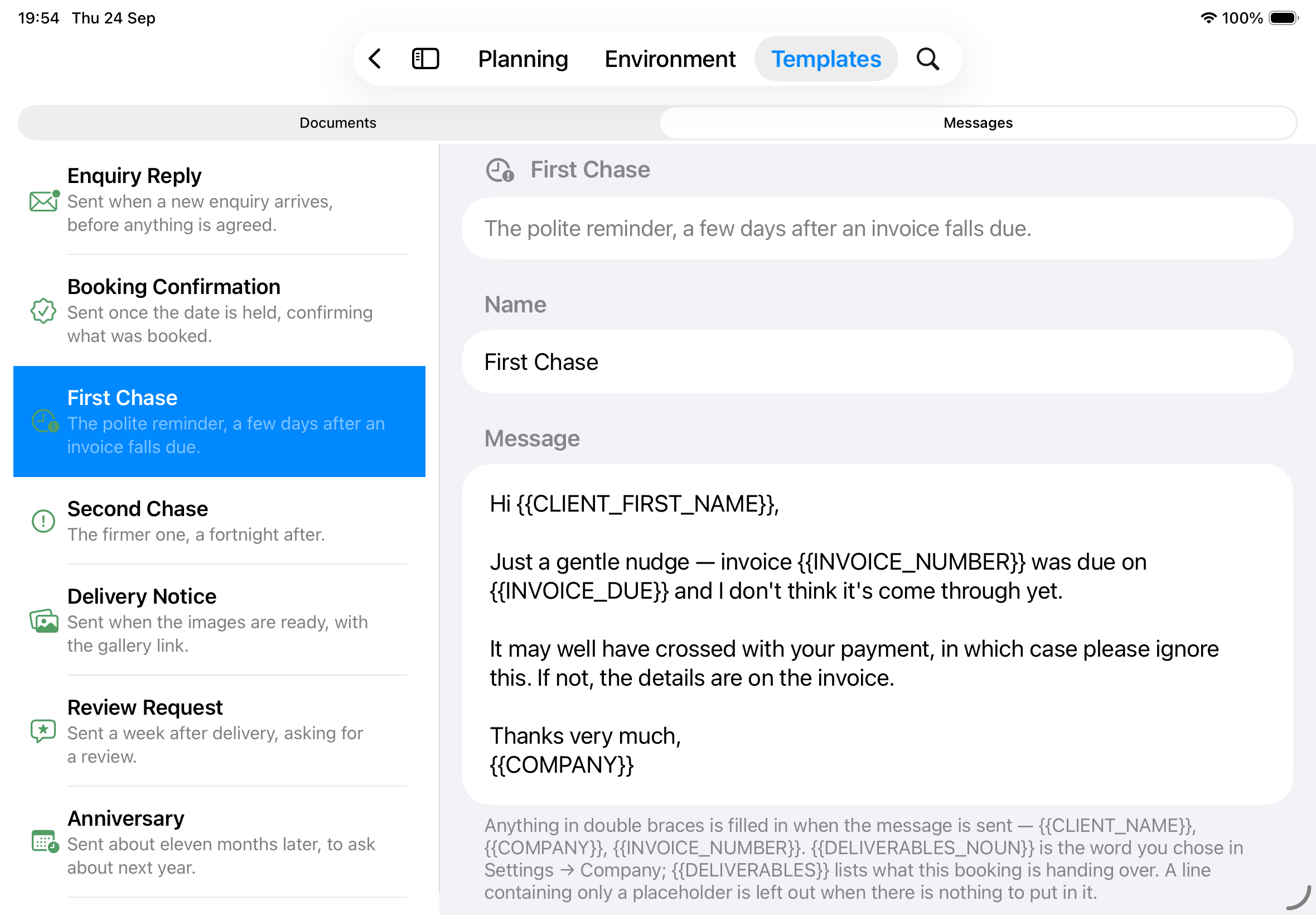The width and height of the screenshot is (1316, 915).
Task: Open the Delivery Notice template
Action: 220,620
